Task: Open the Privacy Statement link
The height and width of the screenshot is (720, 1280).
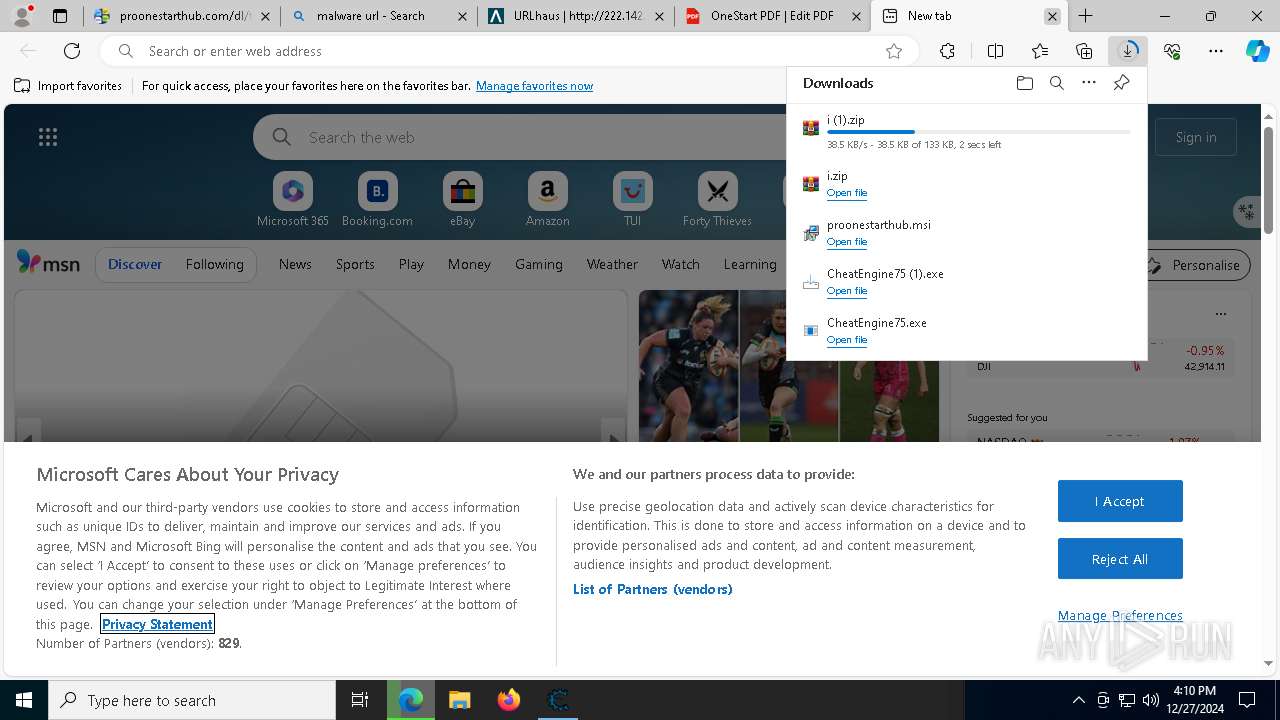Action: pyautogui.click(x=157, y=624)
